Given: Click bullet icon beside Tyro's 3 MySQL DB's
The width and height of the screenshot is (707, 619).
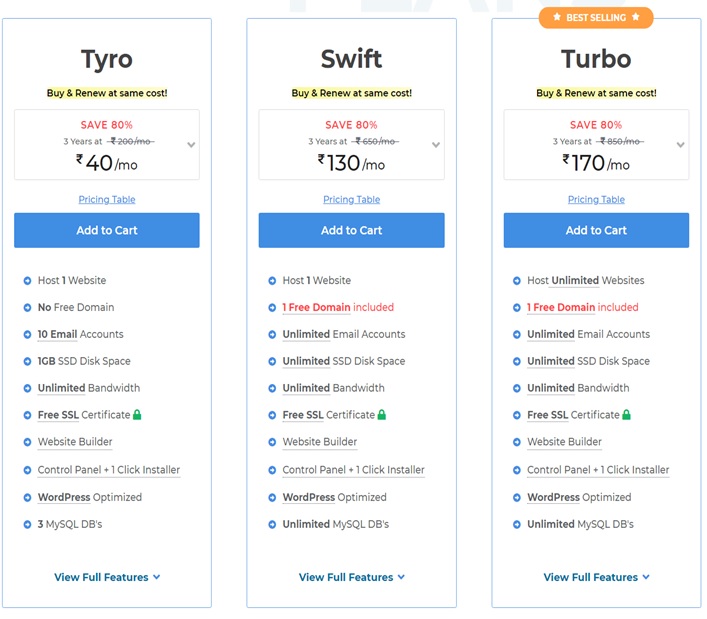Looking at the screenshot, I should (x=28, y=525).
